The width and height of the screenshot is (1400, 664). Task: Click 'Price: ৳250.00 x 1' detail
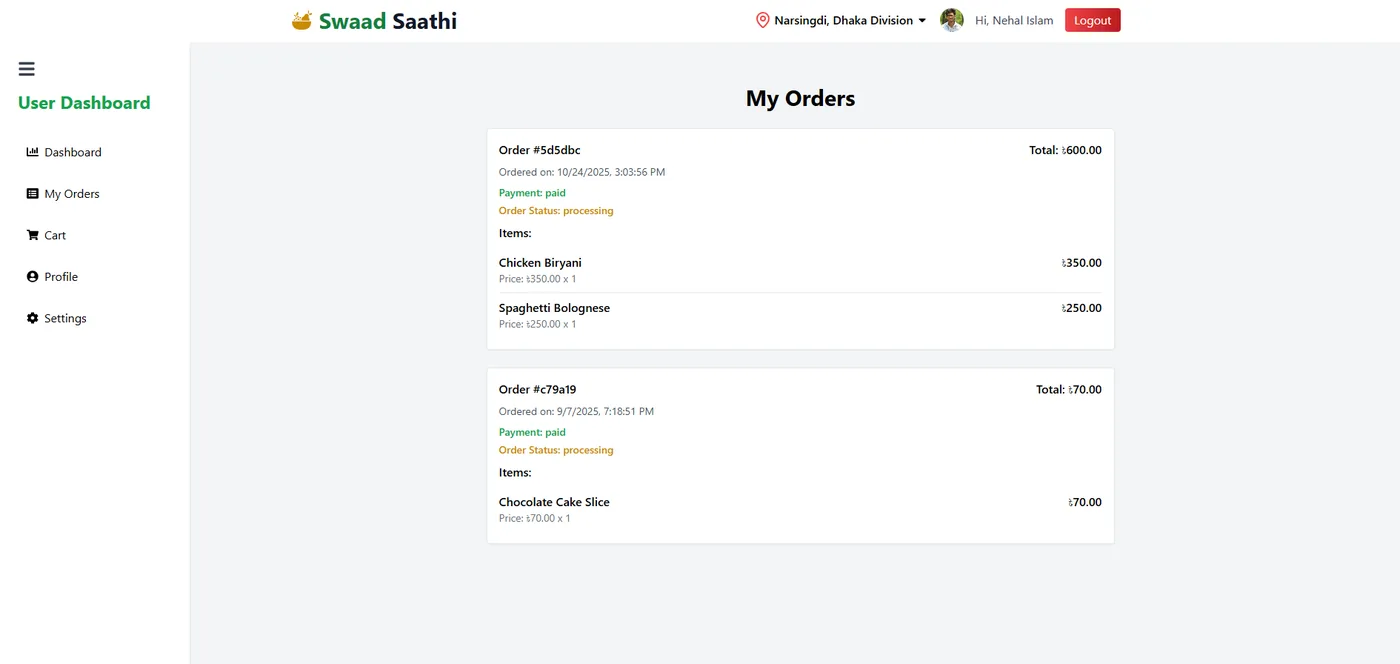coord(538,324)
